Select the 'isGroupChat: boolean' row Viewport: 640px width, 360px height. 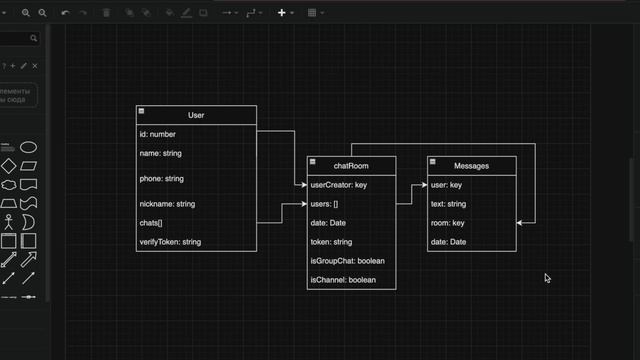point(351,261)
